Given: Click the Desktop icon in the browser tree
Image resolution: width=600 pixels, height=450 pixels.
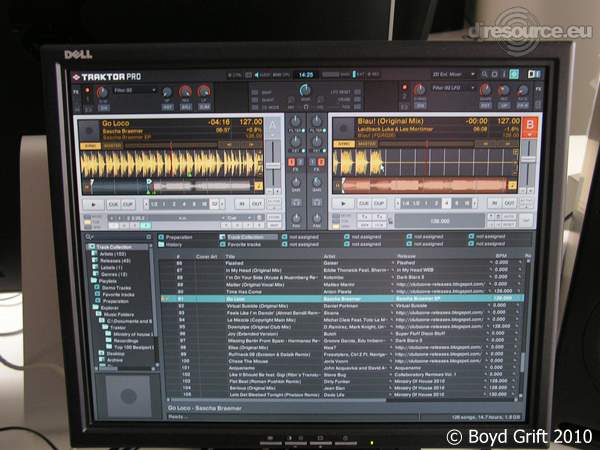Looking at the screenshot, I should tap(102, 354).
